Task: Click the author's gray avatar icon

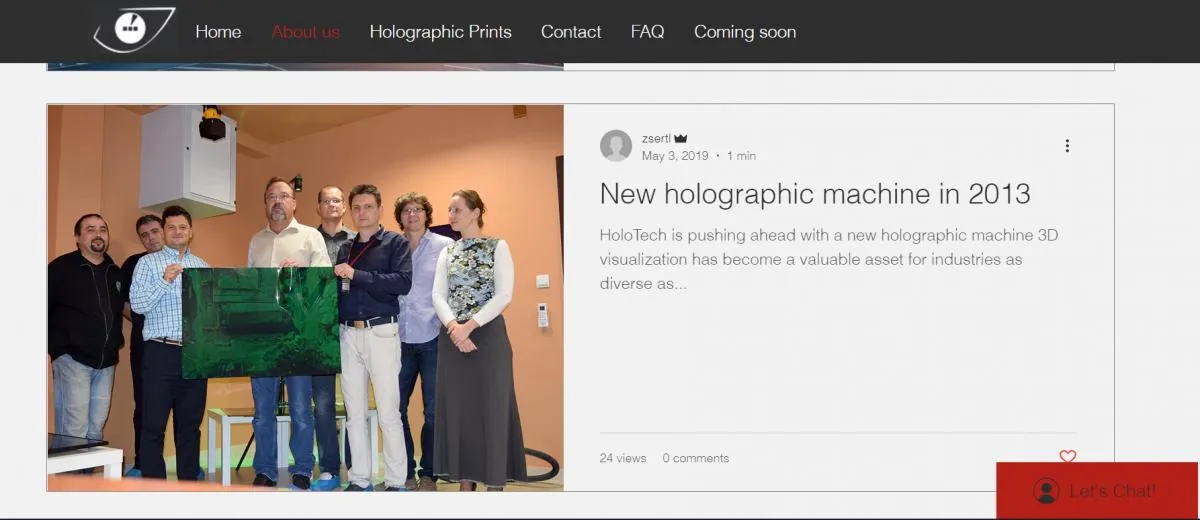Action: pos(616,146)
